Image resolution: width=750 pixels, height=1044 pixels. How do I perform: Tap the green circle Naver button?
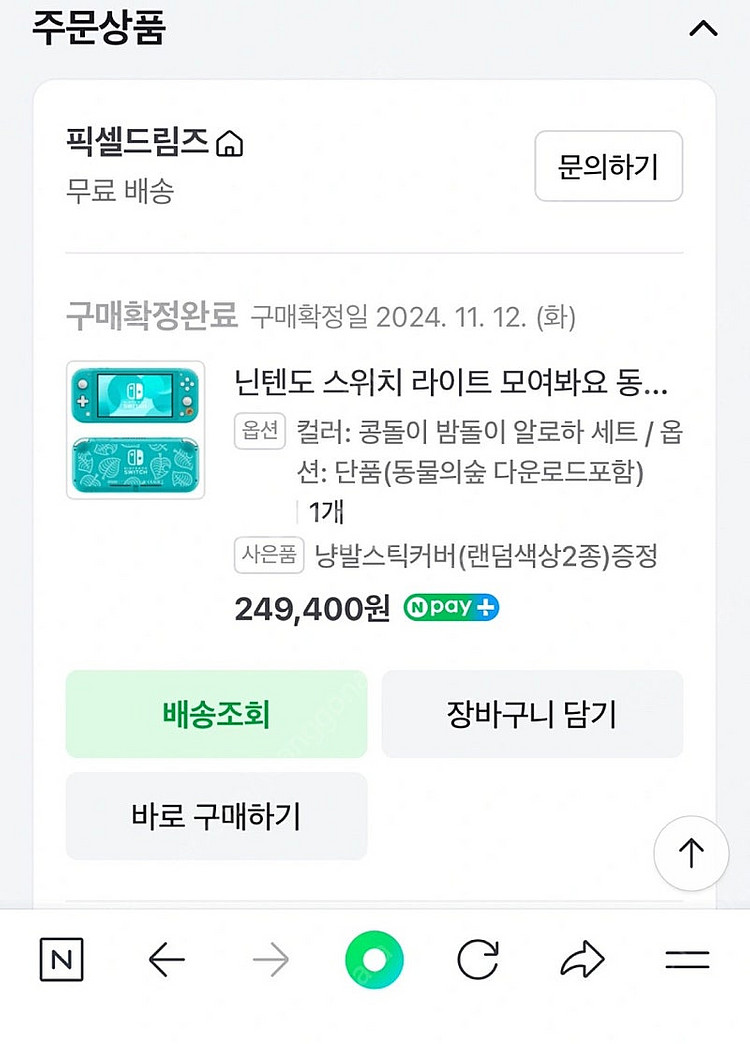tap(374, 961)
